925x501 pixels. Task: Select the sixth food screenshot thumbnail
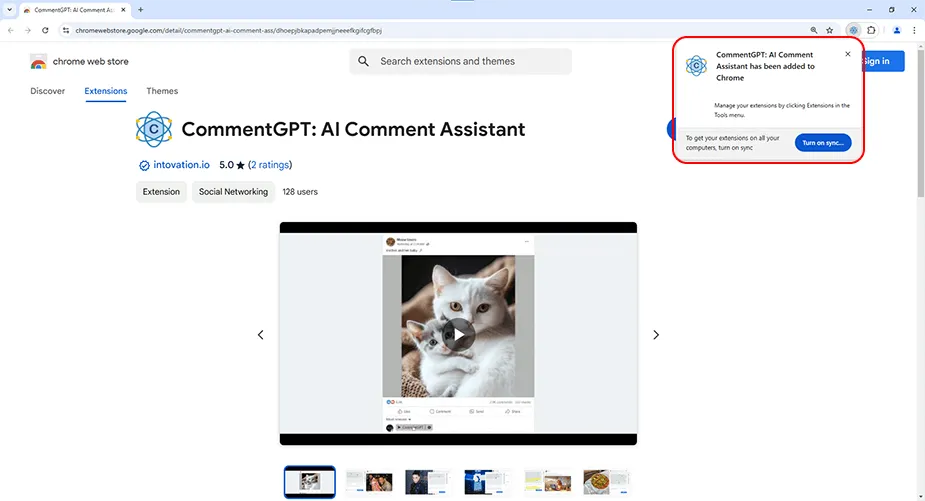coord(607,482)
